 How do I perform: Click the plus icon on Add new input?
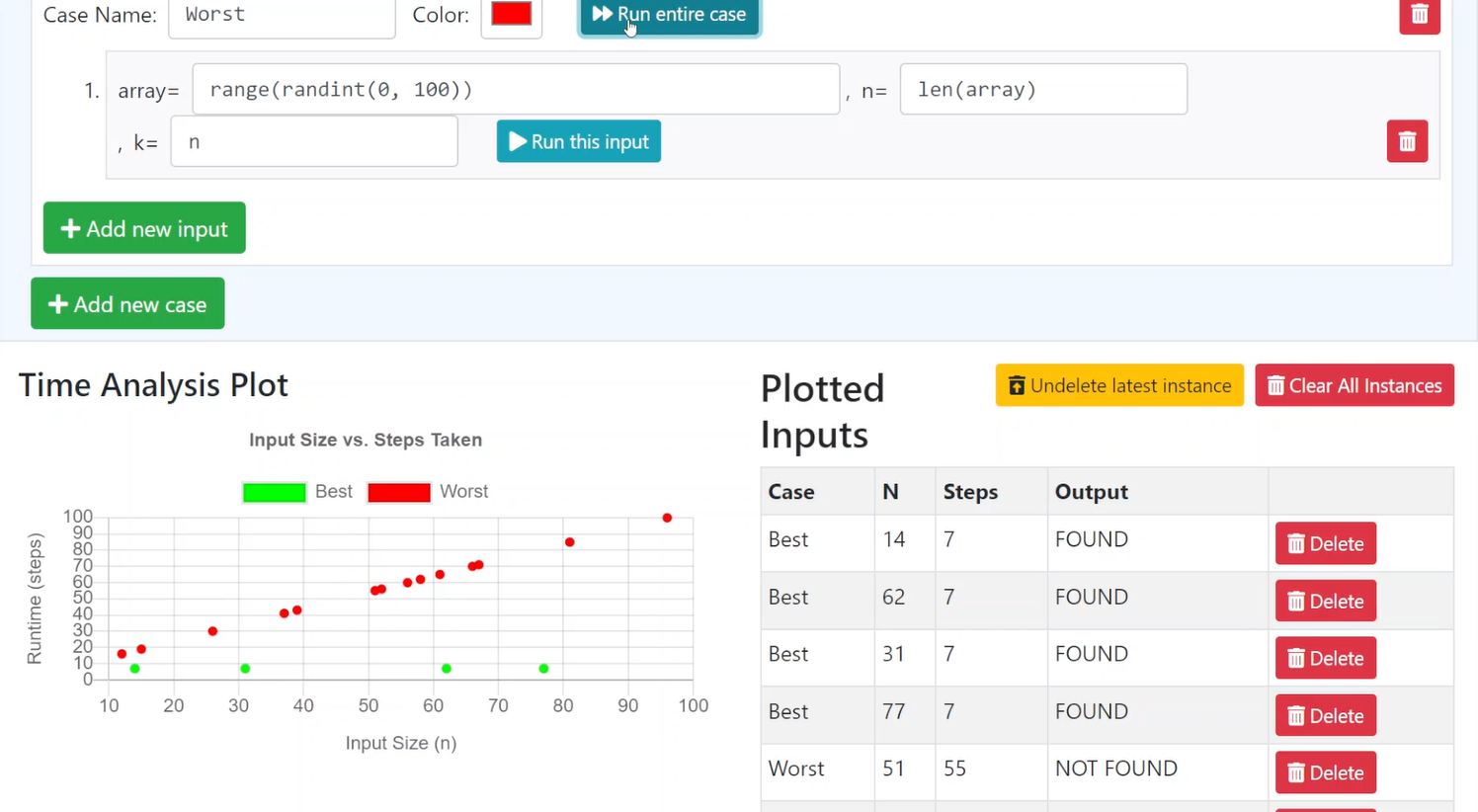click(x=70, y=228)
